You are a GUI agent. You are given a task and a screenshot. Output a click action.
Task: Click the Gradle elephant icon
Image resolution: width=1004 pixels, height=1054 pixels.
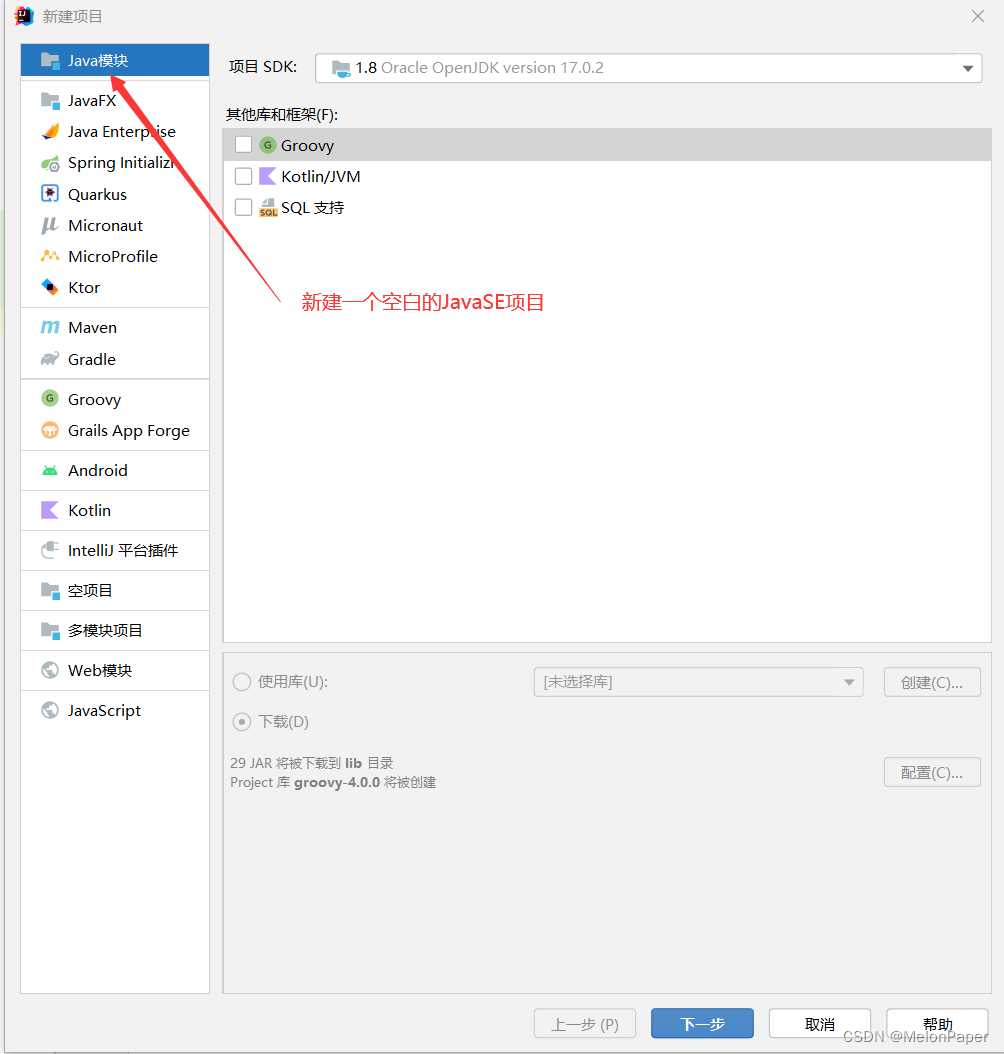click(50, 359)
